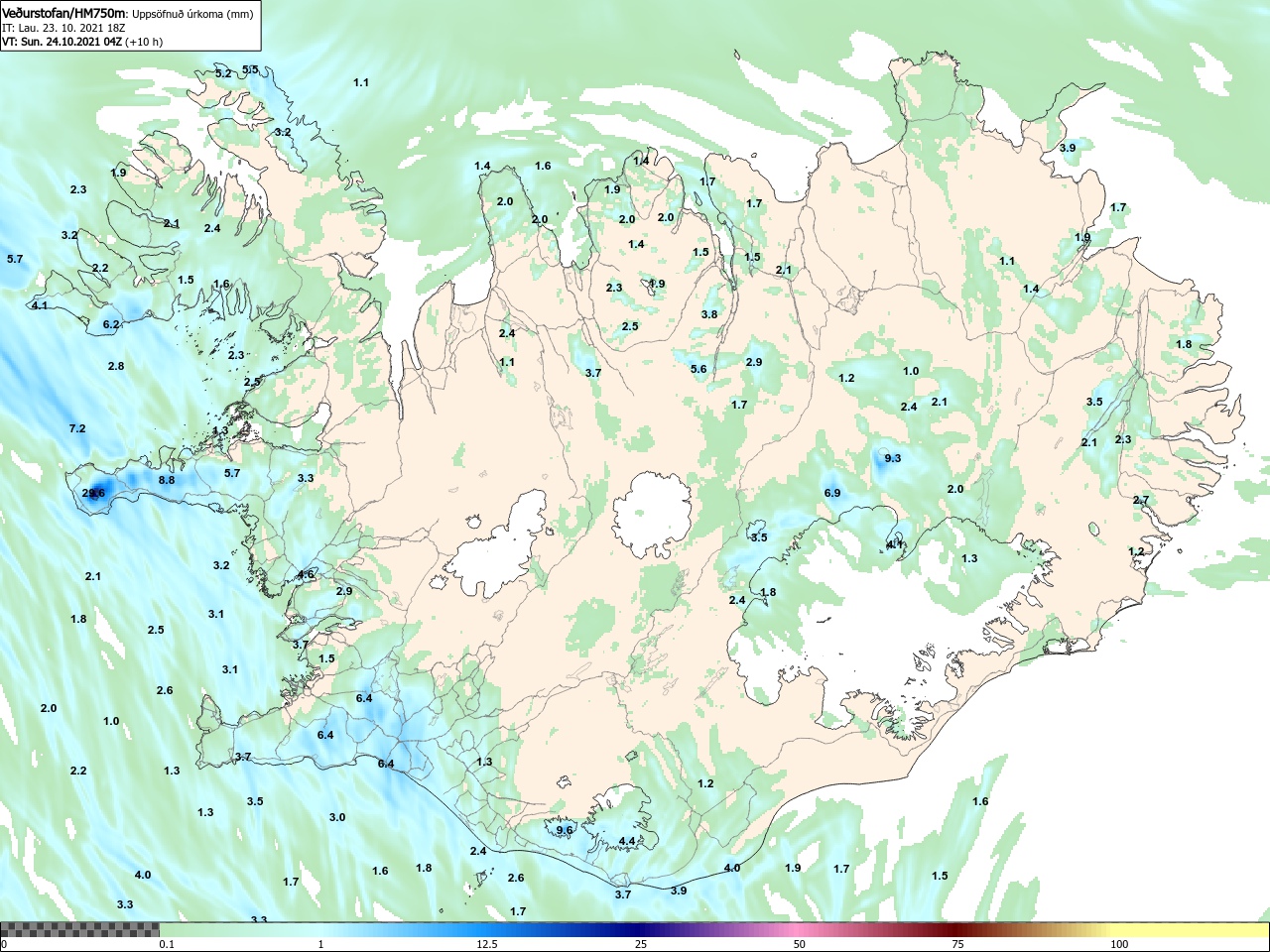1270x952 pixels.
Task: Click the 50 label on color scale
Action: (x=800, y=944)
